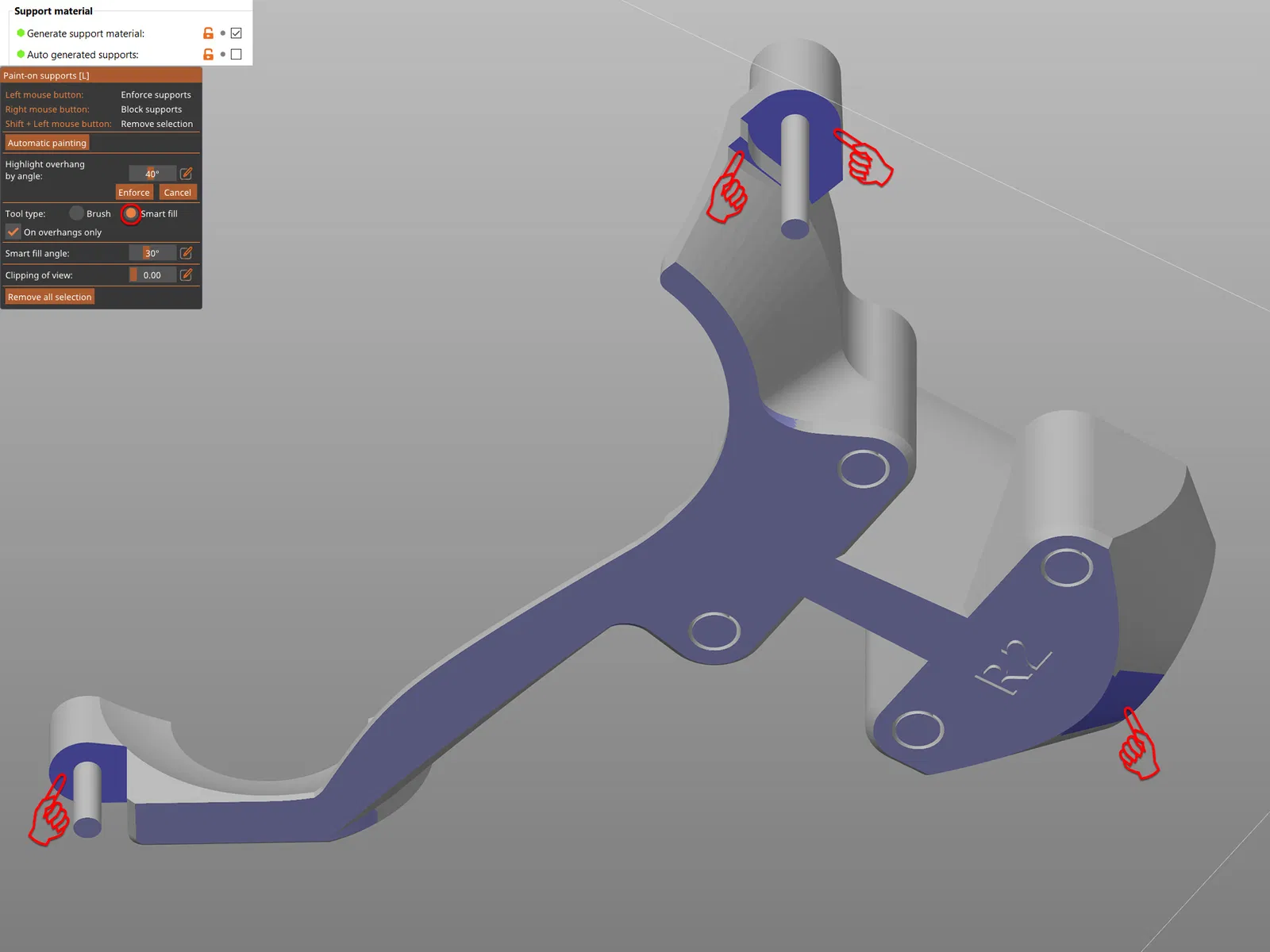1270x952 pixels.
Task: Click the 'Shift + Left mouse button:' hint text
Action: (x=58, y=124)
